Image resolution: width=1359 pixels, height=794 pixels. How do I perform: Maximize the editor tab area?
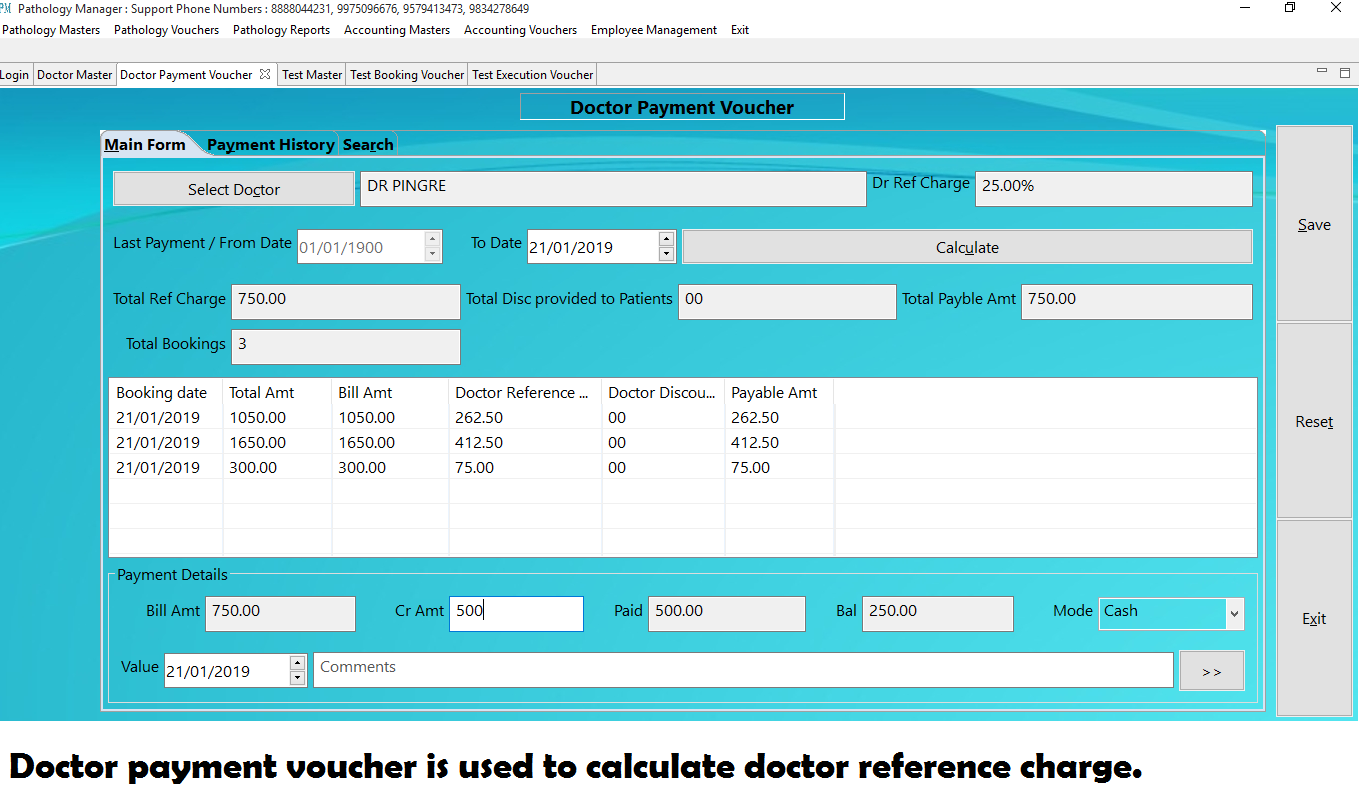1345,72
